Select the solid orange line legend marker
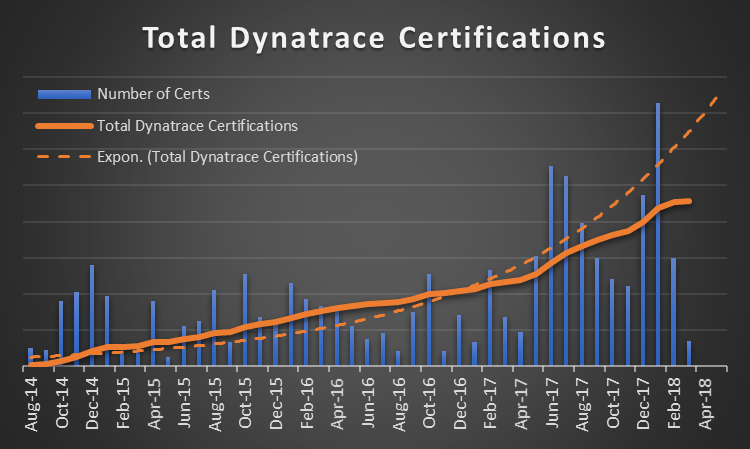 click(63, 126)
